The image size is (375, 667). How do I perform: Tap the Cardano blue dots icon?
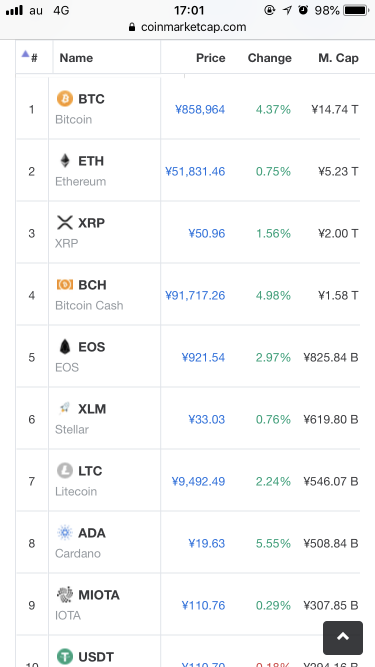coord(65,533)
